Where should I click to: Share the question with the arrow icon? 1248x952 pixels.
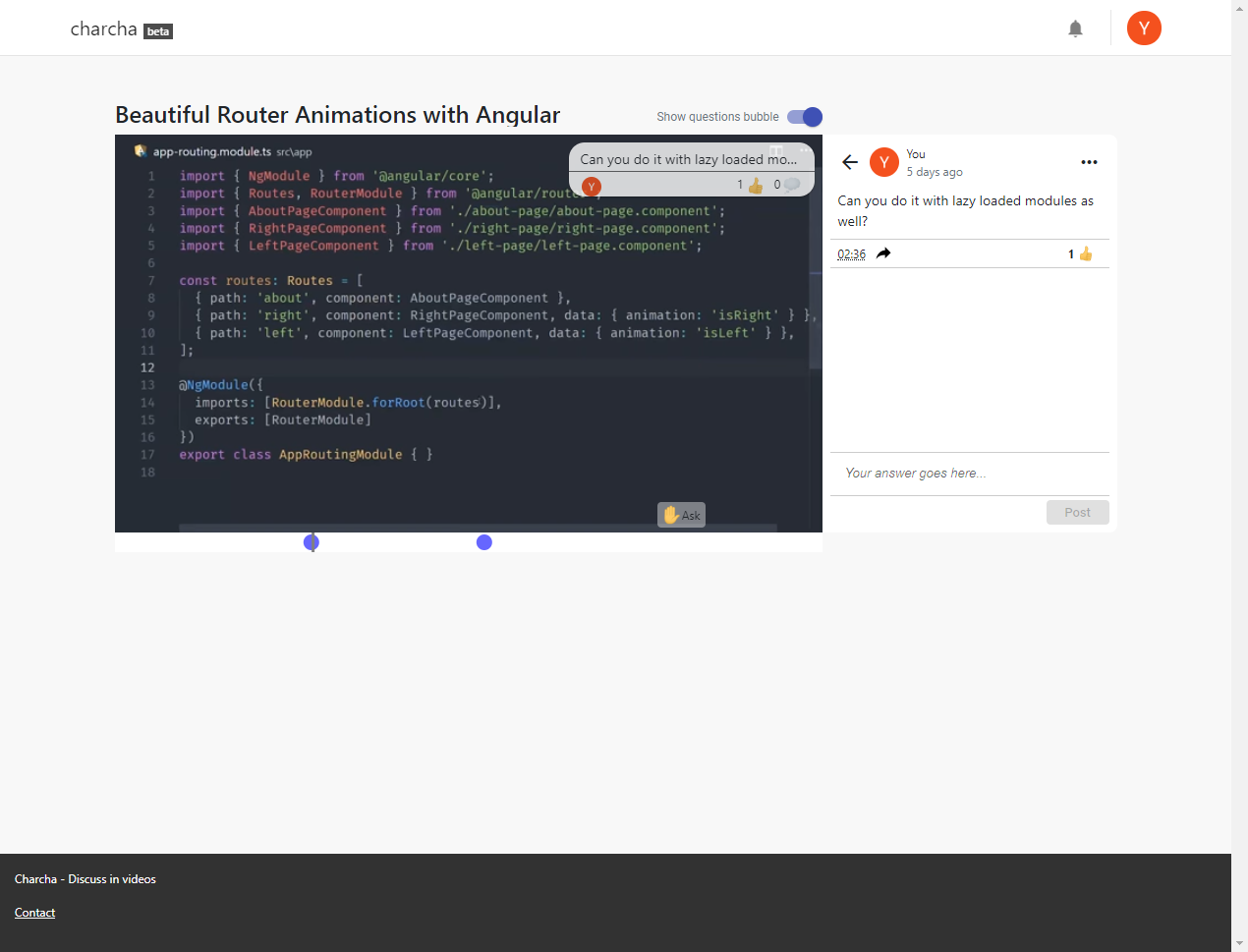point(883,253)
